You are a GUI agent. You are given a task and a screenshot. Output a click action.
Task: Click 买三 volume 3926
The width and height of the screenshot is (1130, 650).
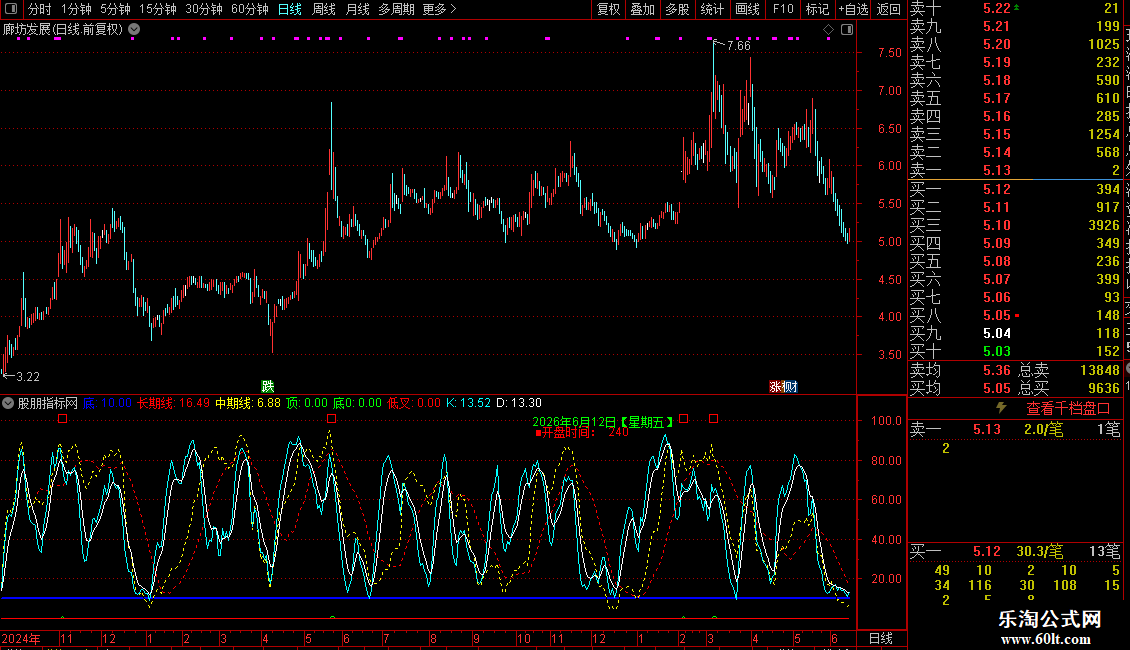(1104, 225)
